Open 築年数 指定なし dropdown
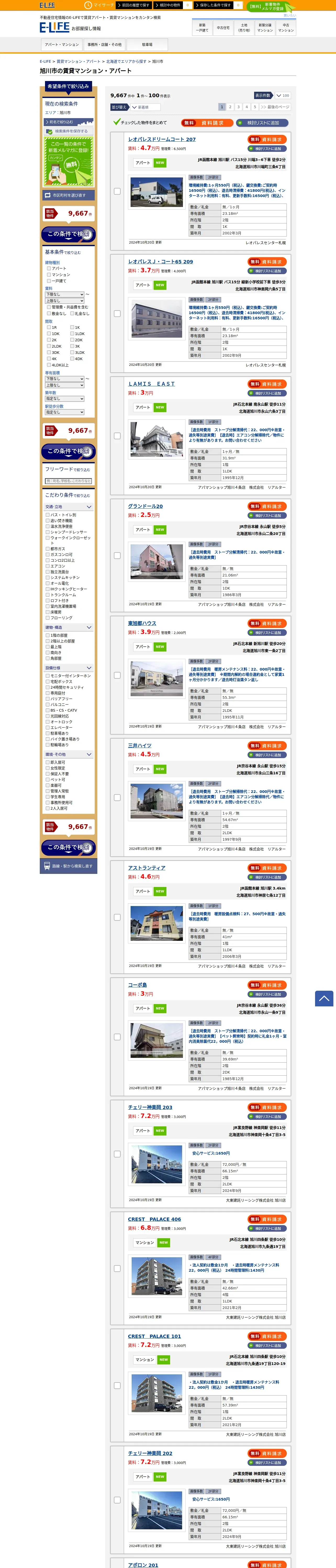Screen dimensions: 336x1568 pyautogui.click(x=65, y=399)
